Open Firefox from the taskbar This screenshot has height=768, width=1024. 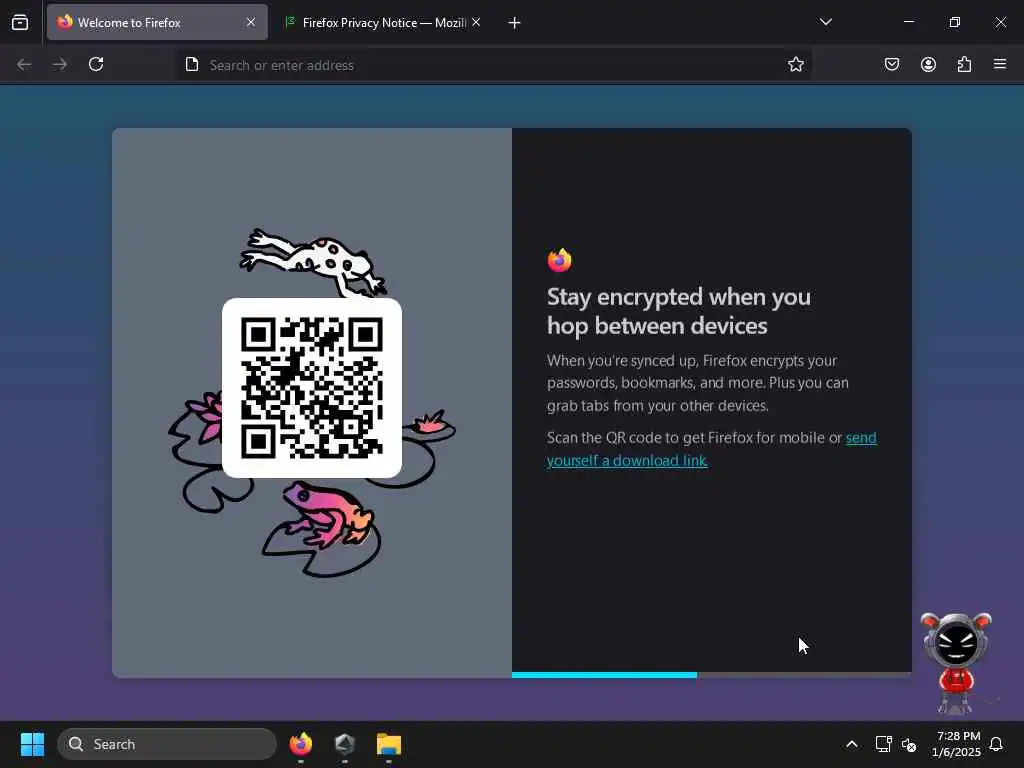(300, 744)
